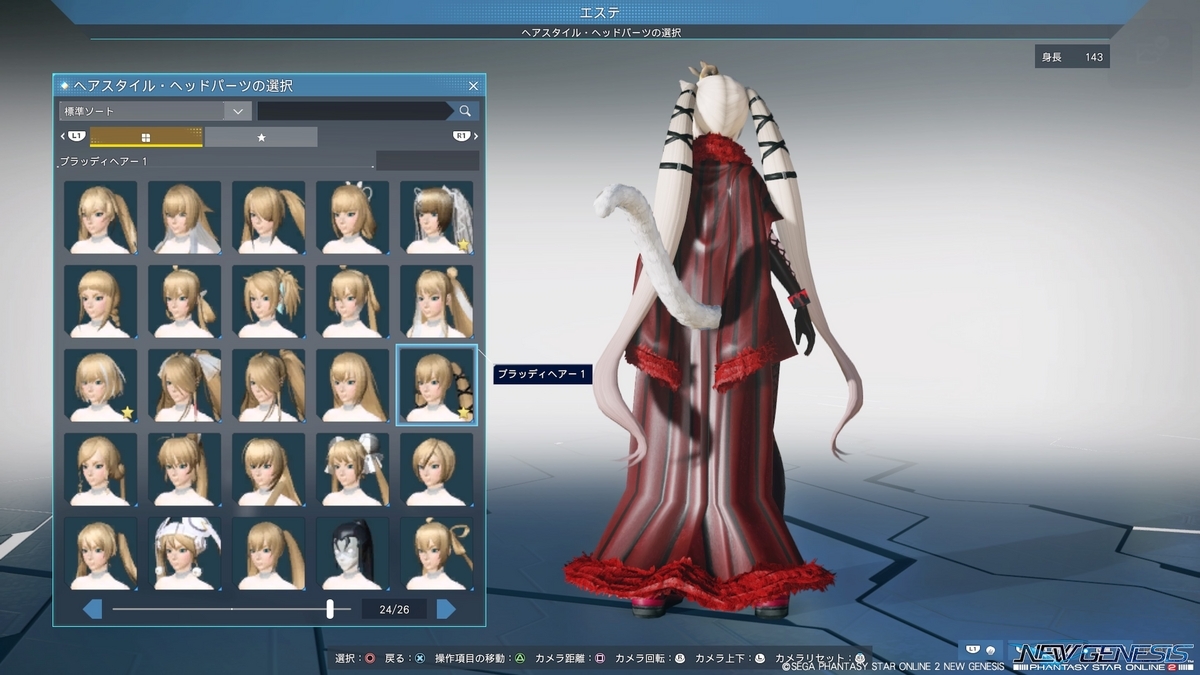Viewport: 1200px width, 675px height.
Task: Close the hairstyle selection window
Action: click(473, 86)
